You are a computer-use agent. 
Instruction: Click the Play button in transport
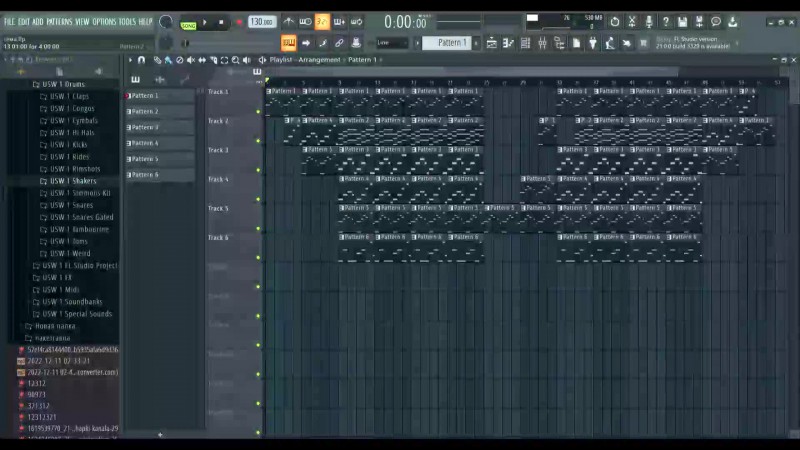[x=205, y=22]
